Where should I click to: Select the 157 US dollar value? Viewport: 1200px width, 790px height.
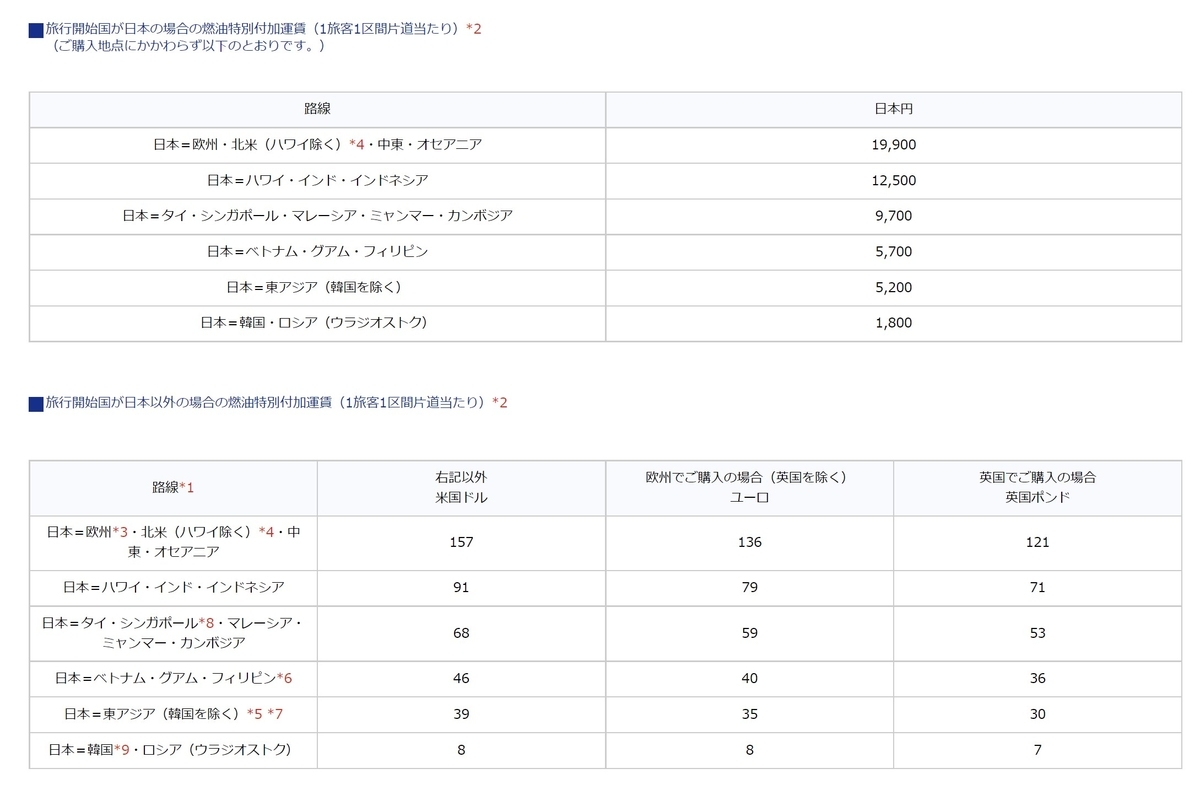[x=461, y=542]
